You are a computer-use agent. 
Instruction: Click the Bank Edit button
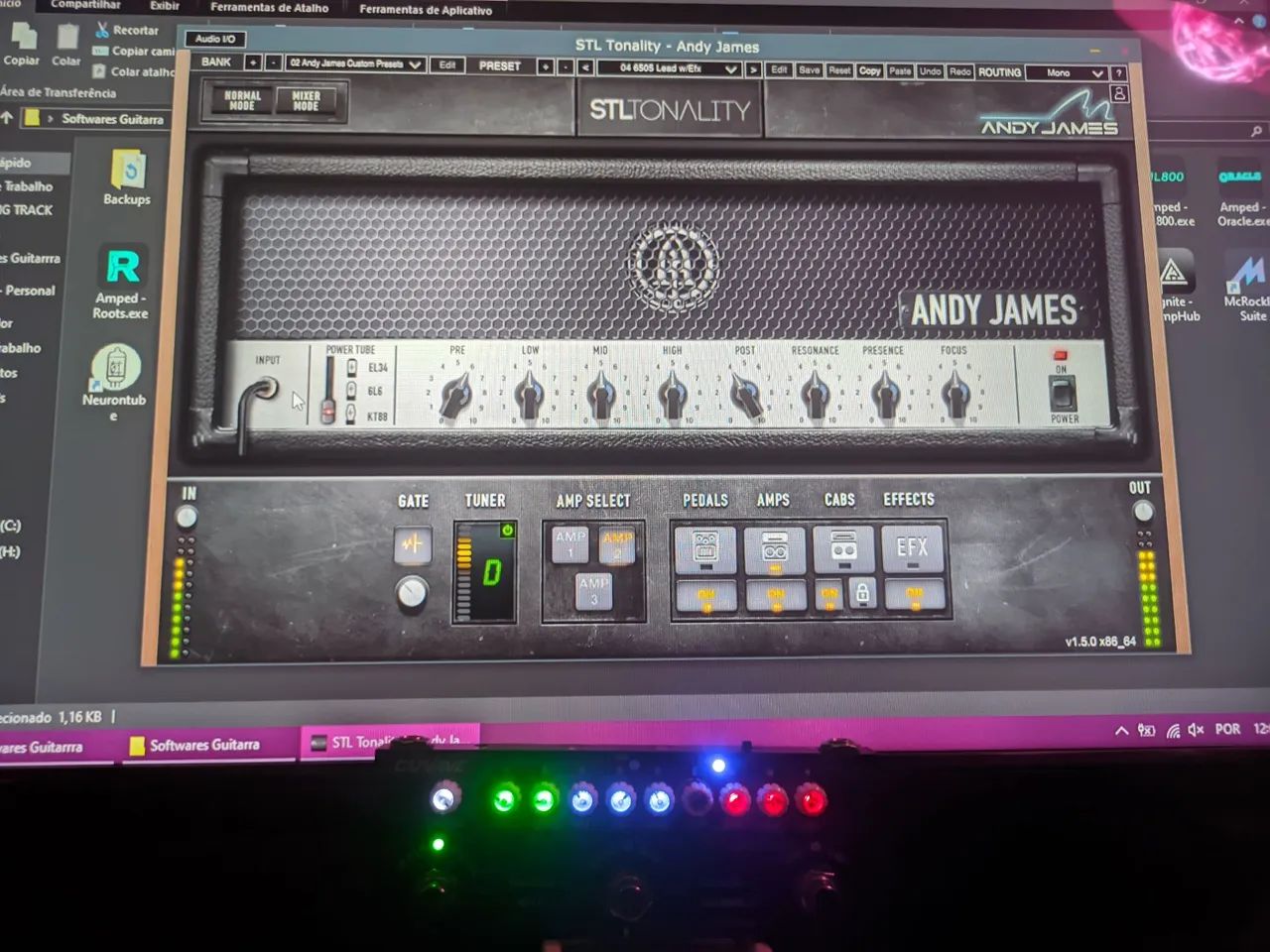pyautogui.click(x=447, y=65)
